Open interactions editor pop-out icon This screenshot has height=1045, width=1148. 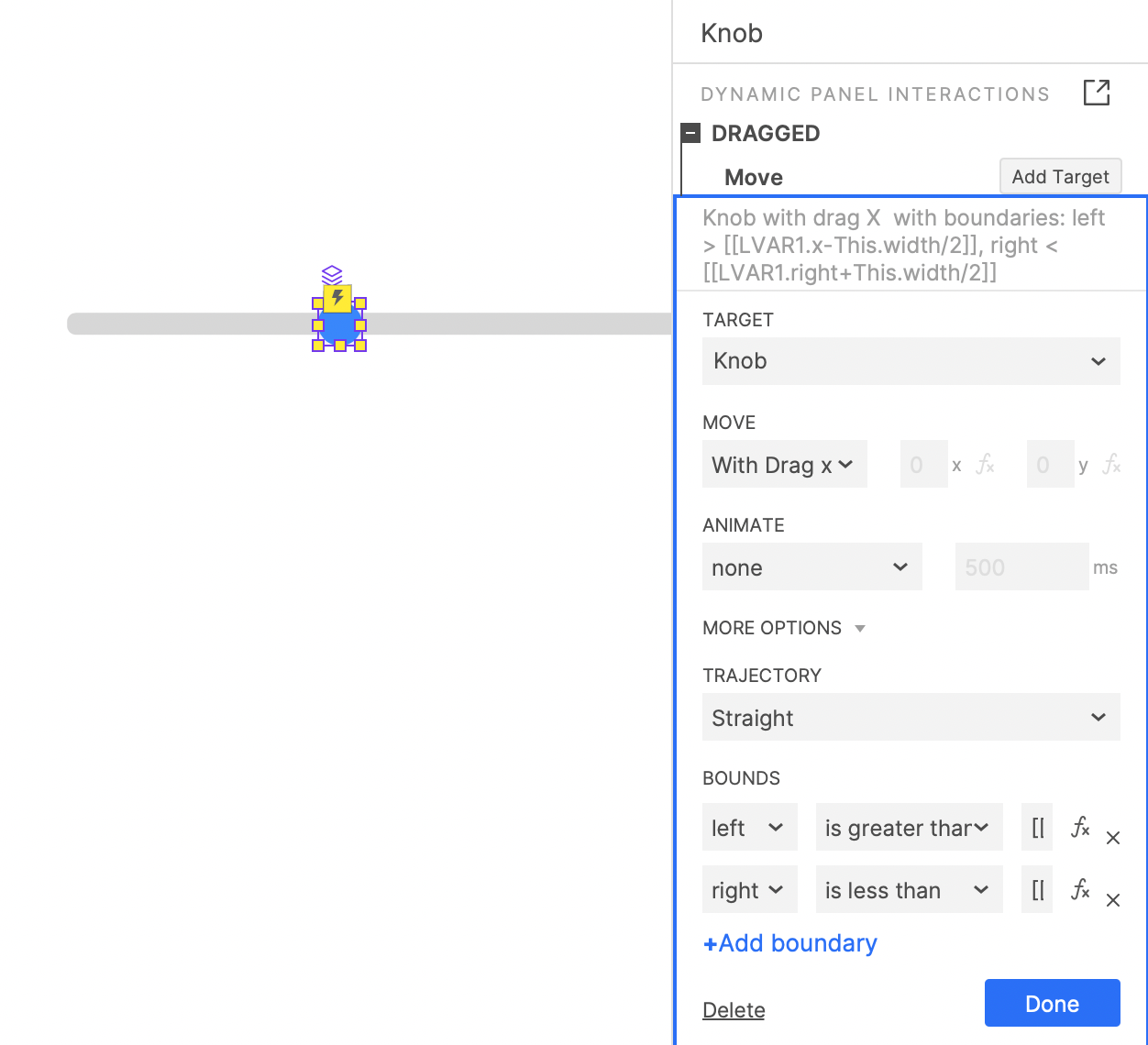[x=1096, y=93]
